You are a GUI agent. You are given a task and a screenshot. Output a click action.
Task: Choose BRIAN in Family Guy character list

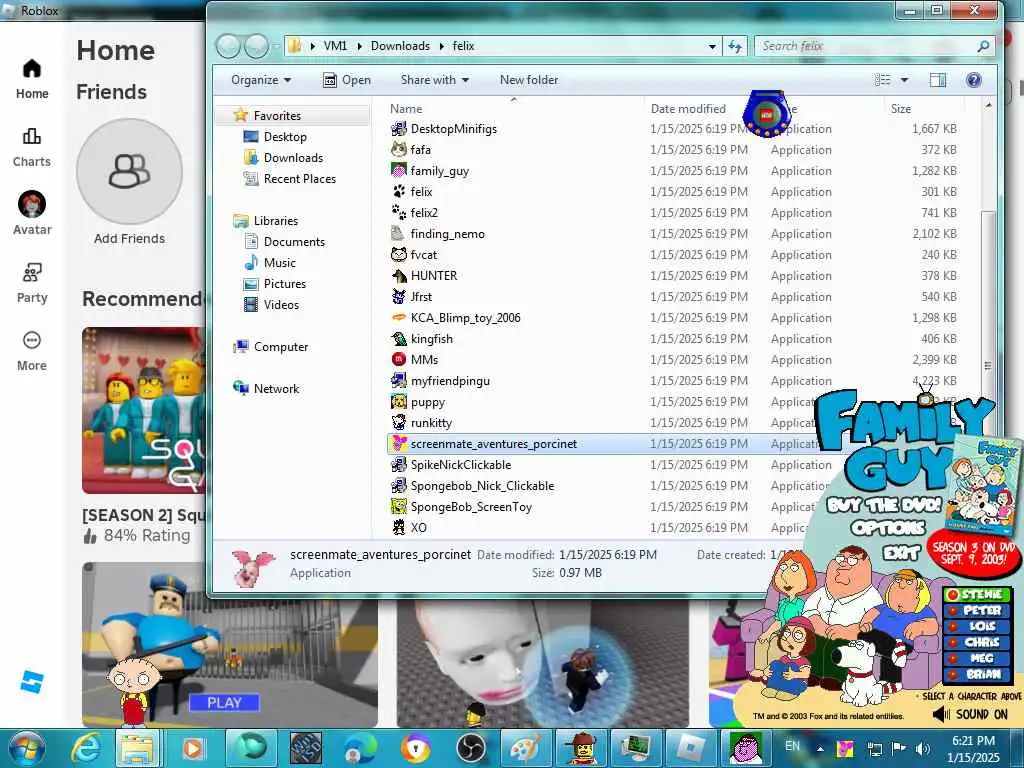[977, 674]
